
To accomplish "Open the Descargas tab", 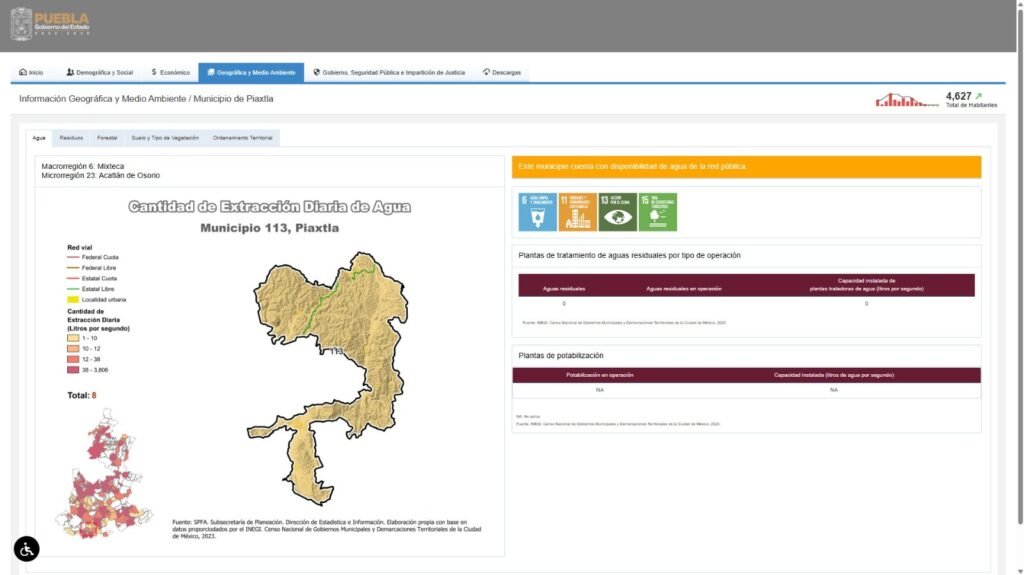I will click(500, 73).
